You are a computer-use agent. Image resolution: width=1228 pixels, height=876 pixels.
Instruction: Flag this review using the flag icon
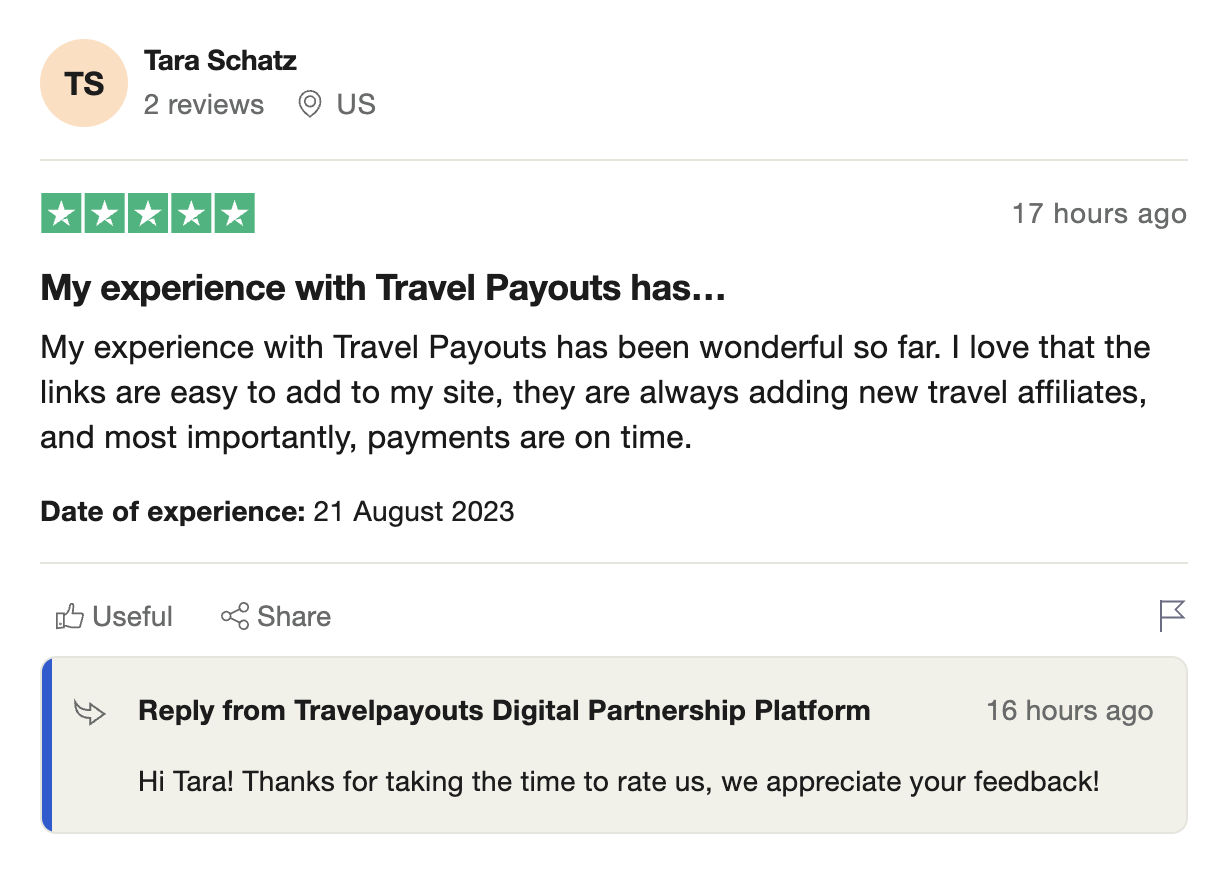pyautogui.click(x=1171, y=616)
